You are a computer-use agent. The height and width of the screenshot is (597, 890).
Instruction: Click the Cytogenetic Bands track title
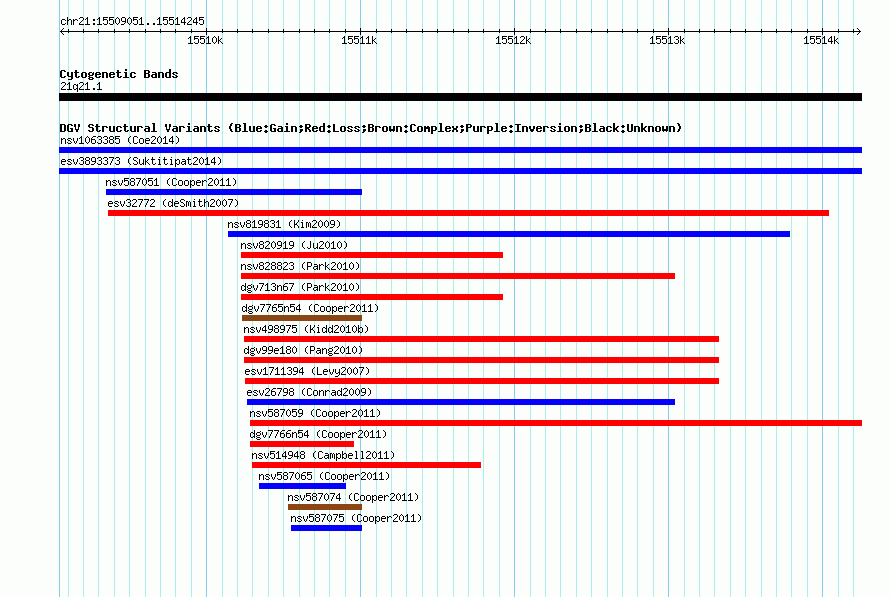(x=119, y=74)
